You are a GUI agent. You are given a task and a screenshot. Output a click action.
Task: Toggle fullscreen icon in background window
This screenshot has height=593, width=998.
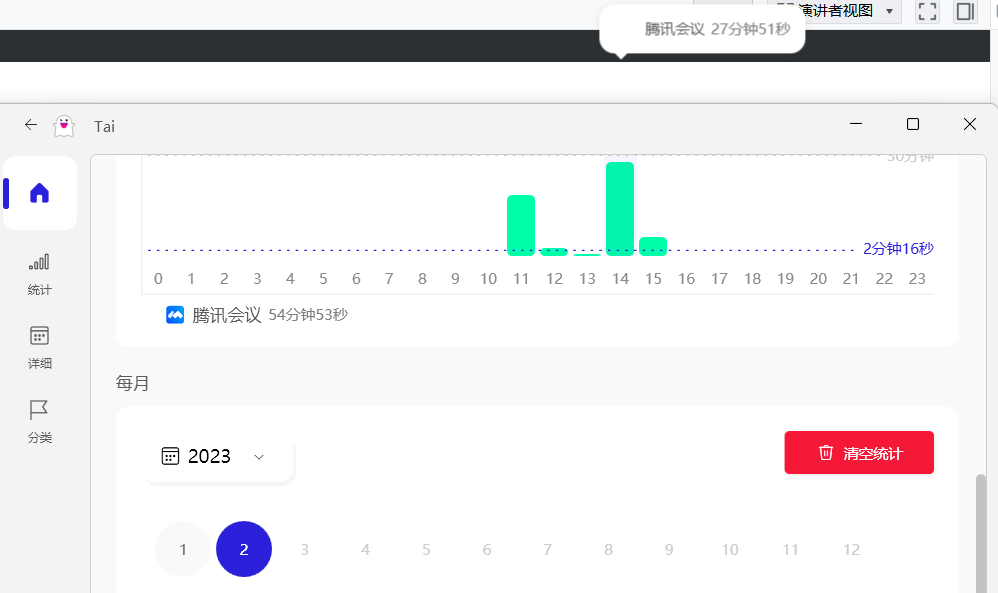(x=927, y=11)
